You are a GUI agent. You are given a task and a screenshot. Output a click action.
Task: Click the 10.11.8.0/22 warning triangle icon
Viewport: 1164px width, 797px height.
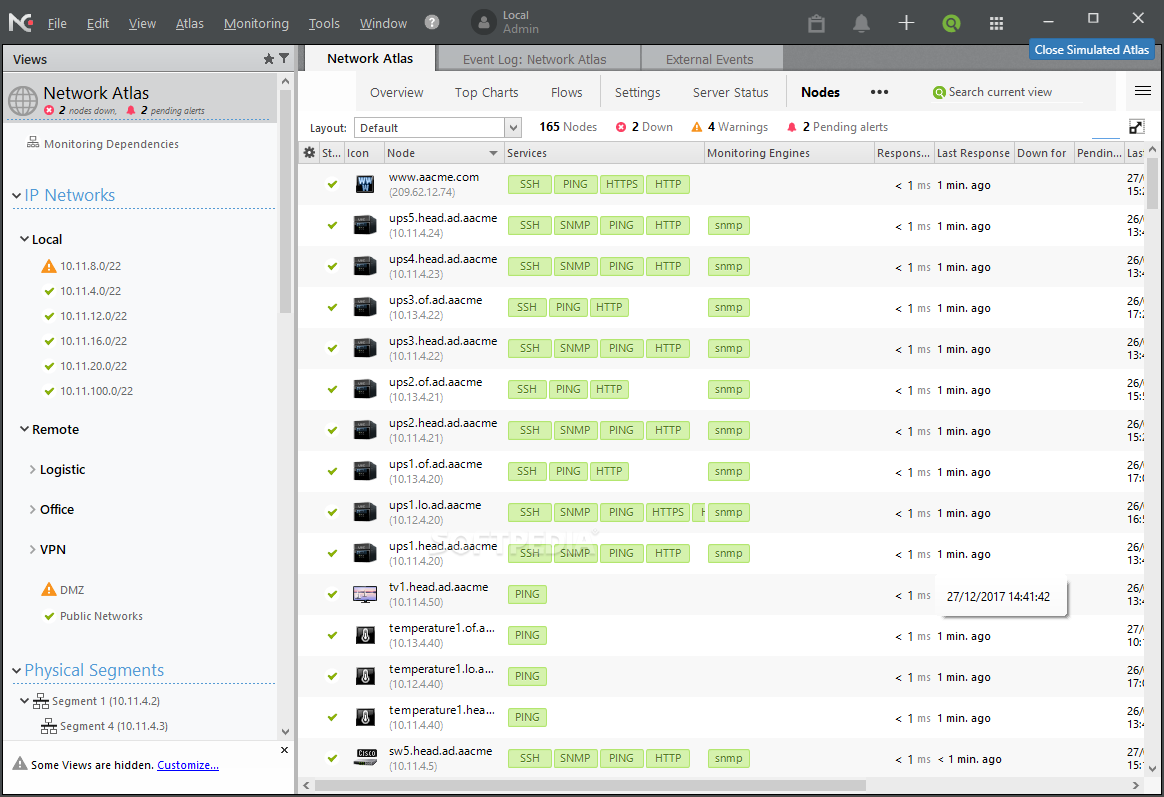pyautogui.click(x=49, y=266)
